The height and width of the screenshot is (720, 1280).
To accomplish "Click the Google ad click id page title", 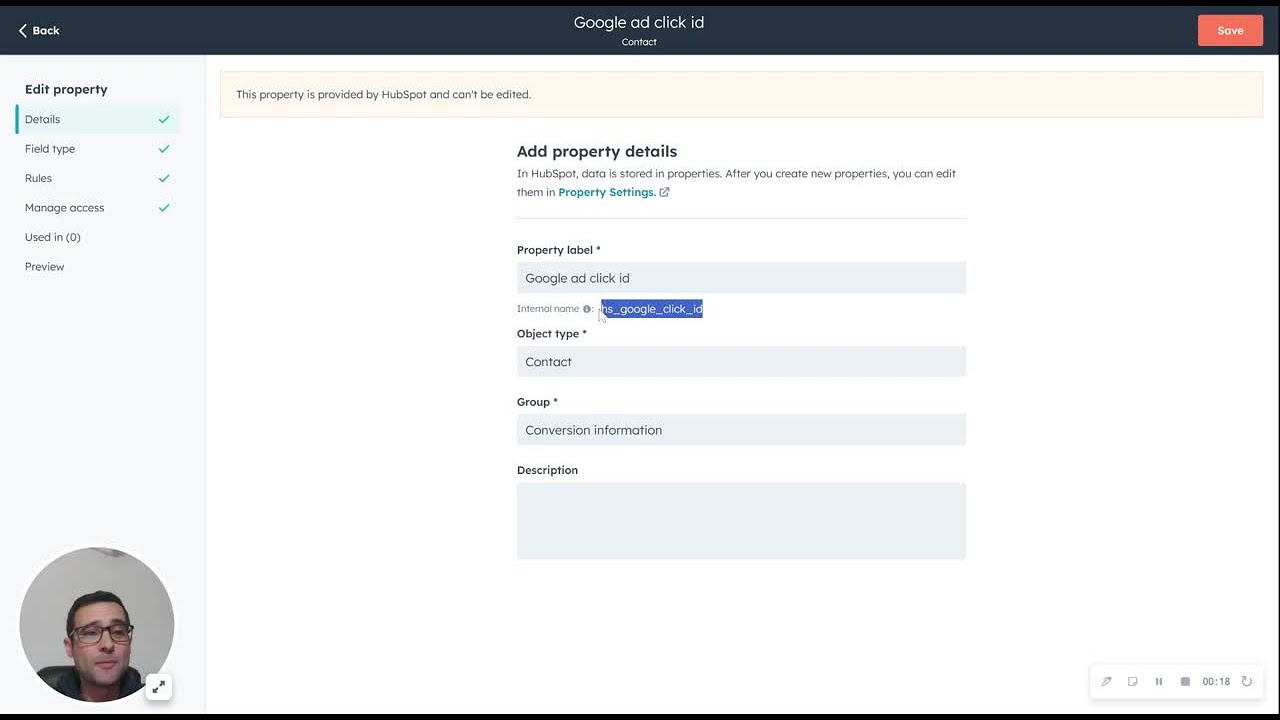I will (x=639, y=23).
